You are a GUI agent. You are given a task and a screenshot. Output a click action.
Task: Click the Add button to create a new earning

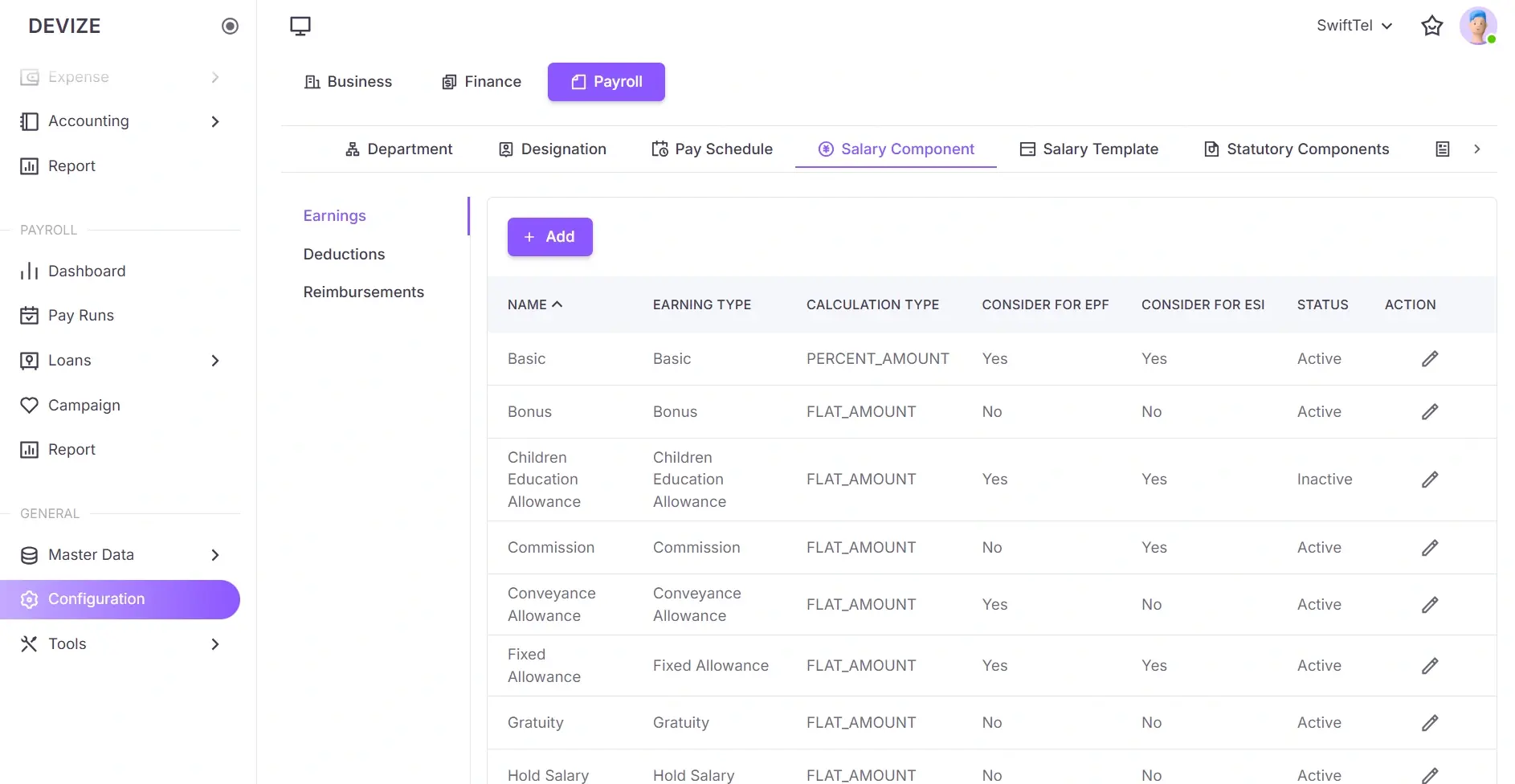point(549,236)
